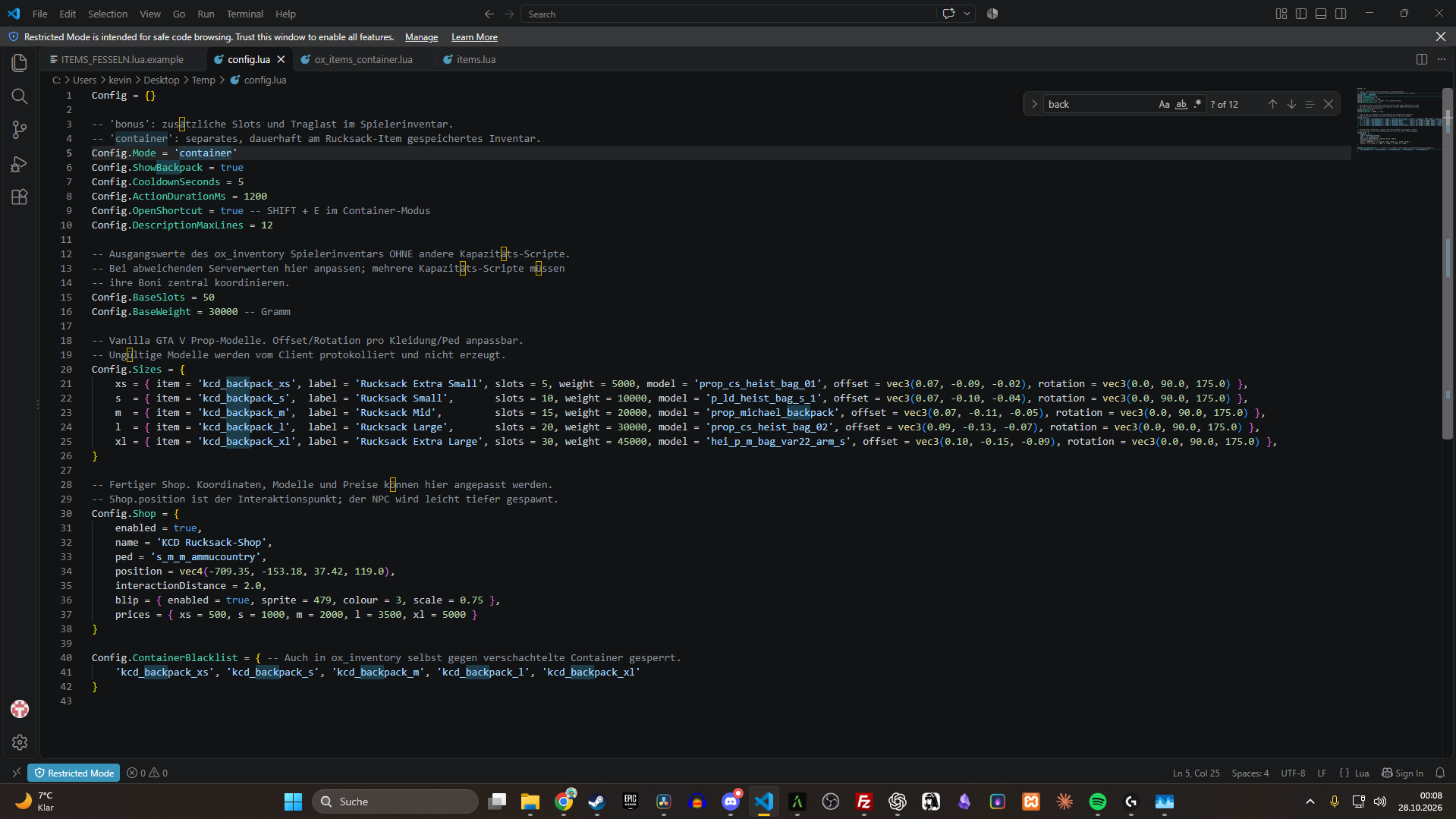Open Source Control view
The width and height of the screenshot is (1456, 819).
tap(20, 130)
